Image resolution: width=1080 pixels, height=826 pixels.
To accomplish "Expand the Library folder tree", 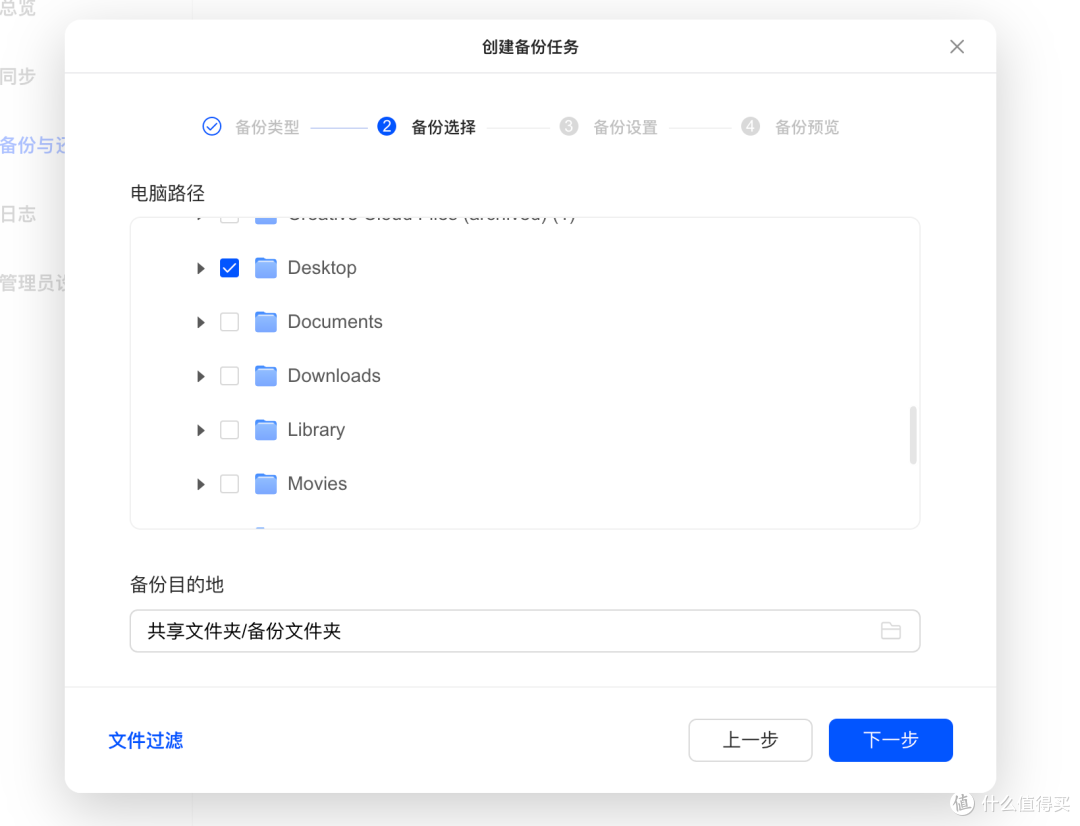I will (200, 430).
